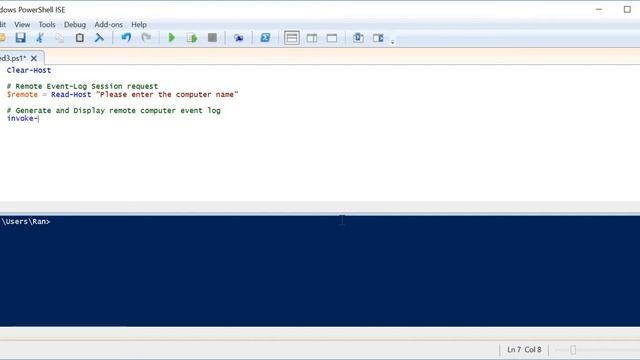The height and width of the screenshot is (360, 640).
Task: Maximize the PowerShell ISE window
Action: tap(627, 9)
